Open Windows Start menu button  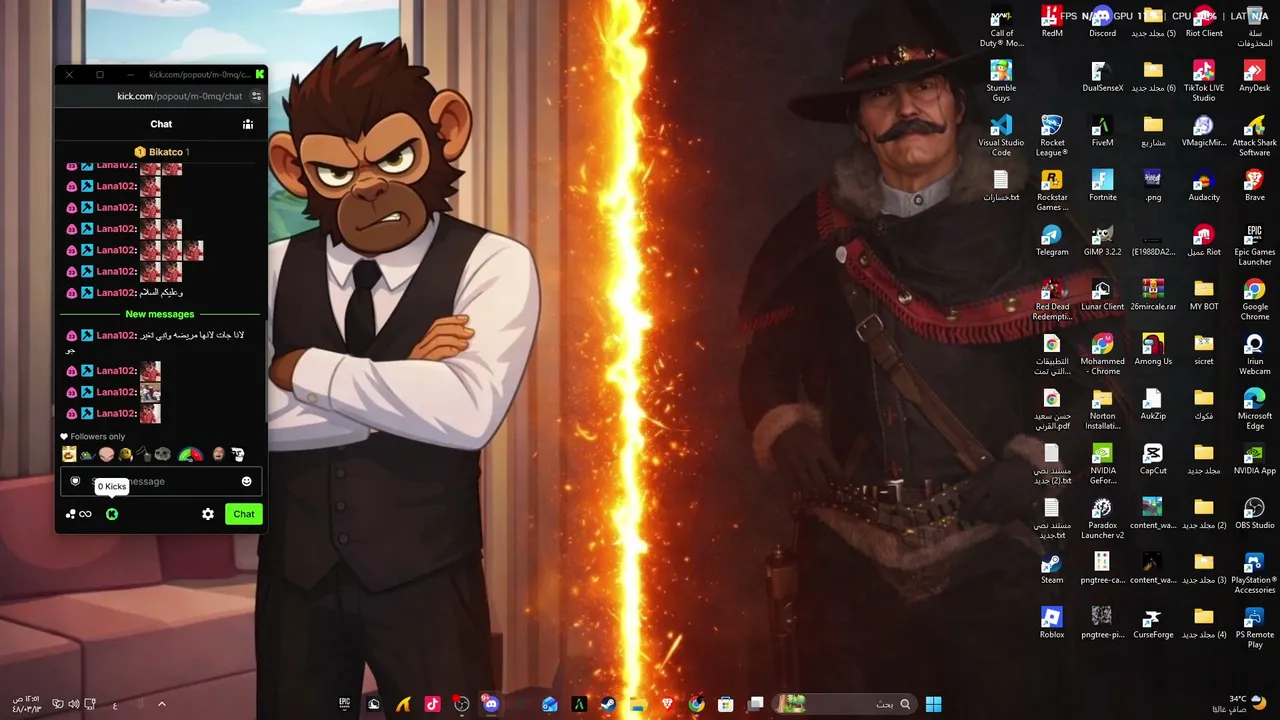pos(933,704)
